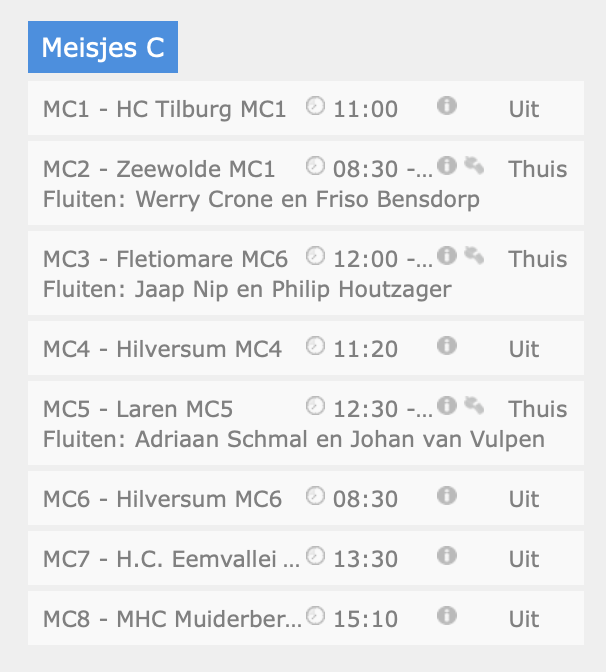Open info icon for MC6 Hilversum match
Screen dimensions: 606x672
tap(447, 496)
